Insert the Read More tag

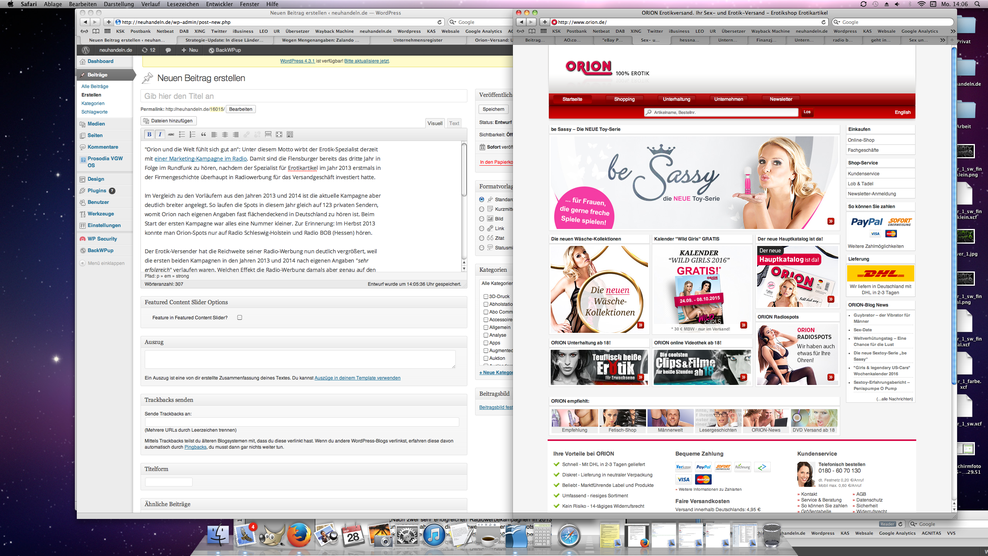[268, 134]
